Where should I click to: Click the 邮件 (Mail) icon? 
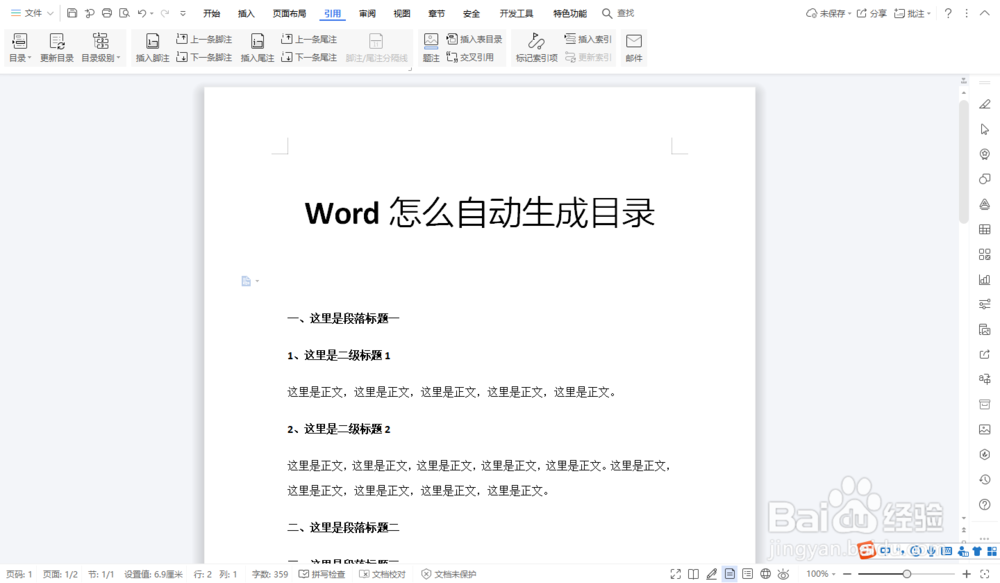click(634, 47)
